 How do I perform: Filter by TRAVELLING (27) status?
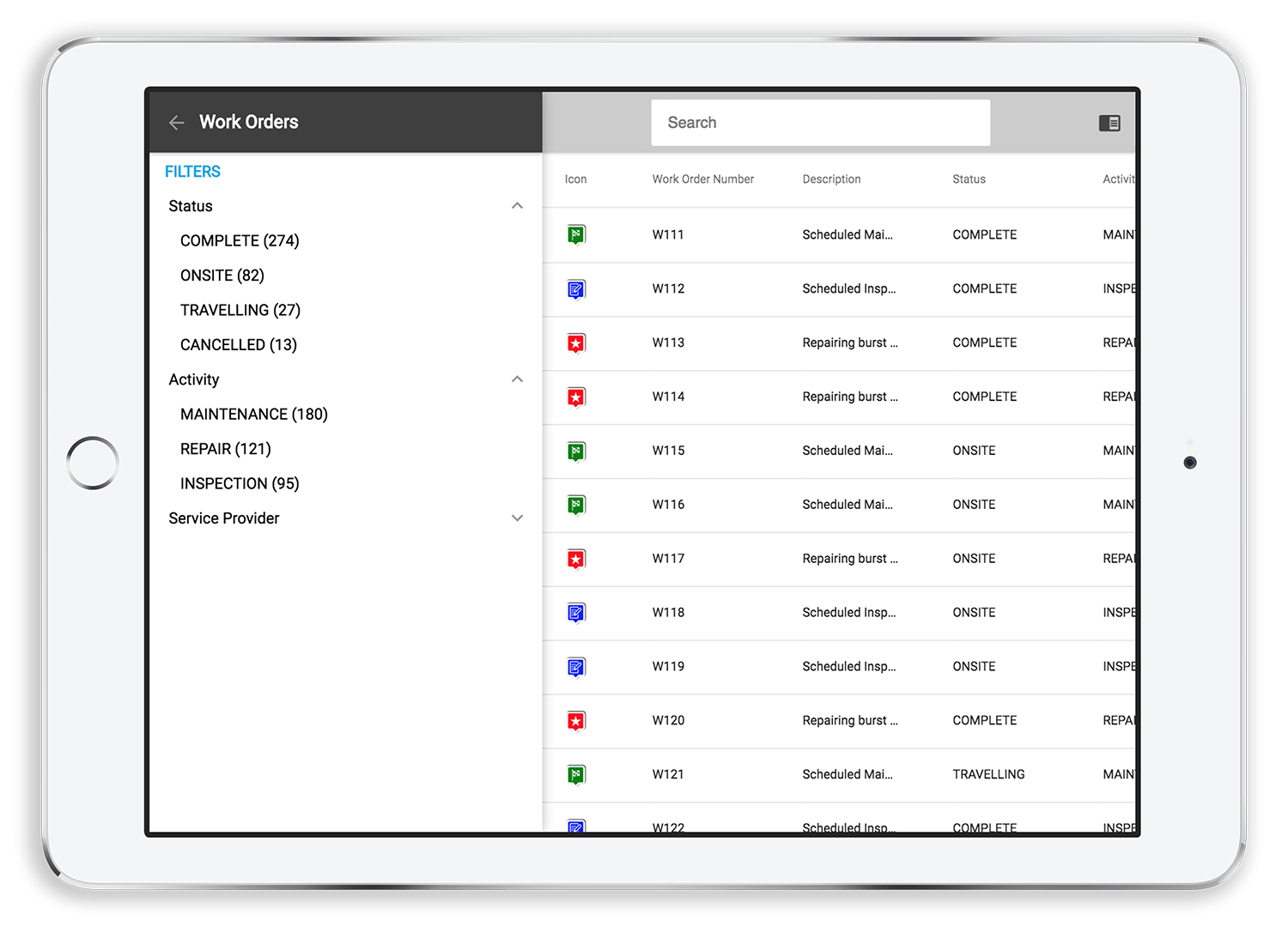240,310
